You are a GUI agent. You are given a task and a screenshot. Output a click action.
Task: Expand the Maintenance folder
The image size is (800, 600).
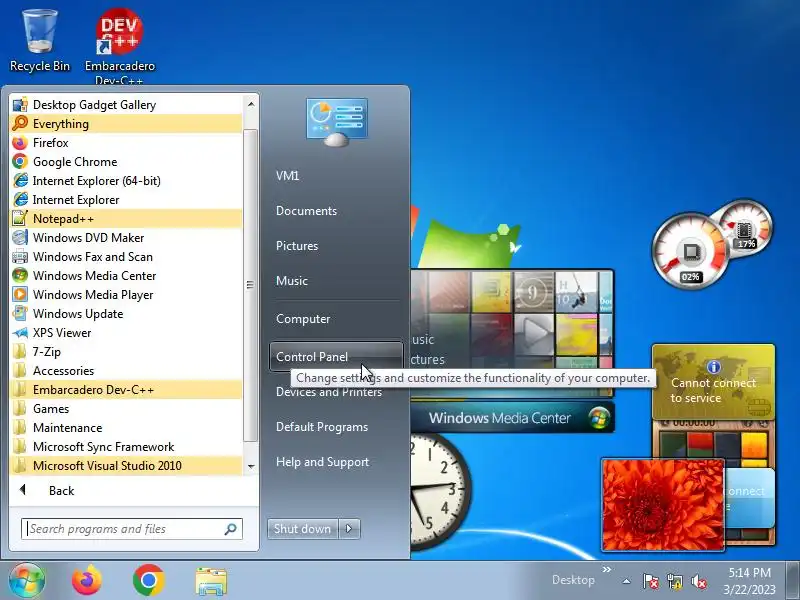click(x=126, y=428)
